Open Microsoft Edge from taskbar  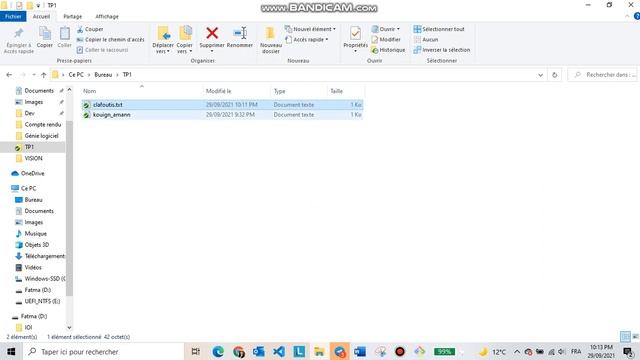click(x=218, y=351)
